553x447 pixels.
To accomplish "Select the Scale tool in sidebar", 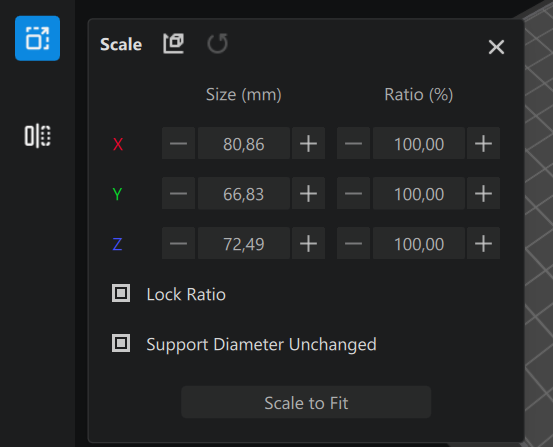I will [37, 38].
